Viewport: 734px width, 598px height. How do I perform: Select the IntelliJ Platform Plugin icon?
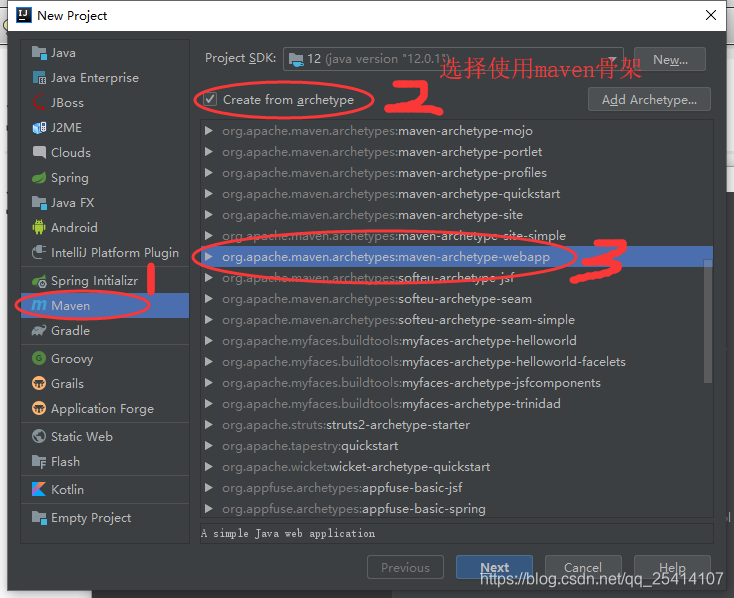click(x=39, y=252)
